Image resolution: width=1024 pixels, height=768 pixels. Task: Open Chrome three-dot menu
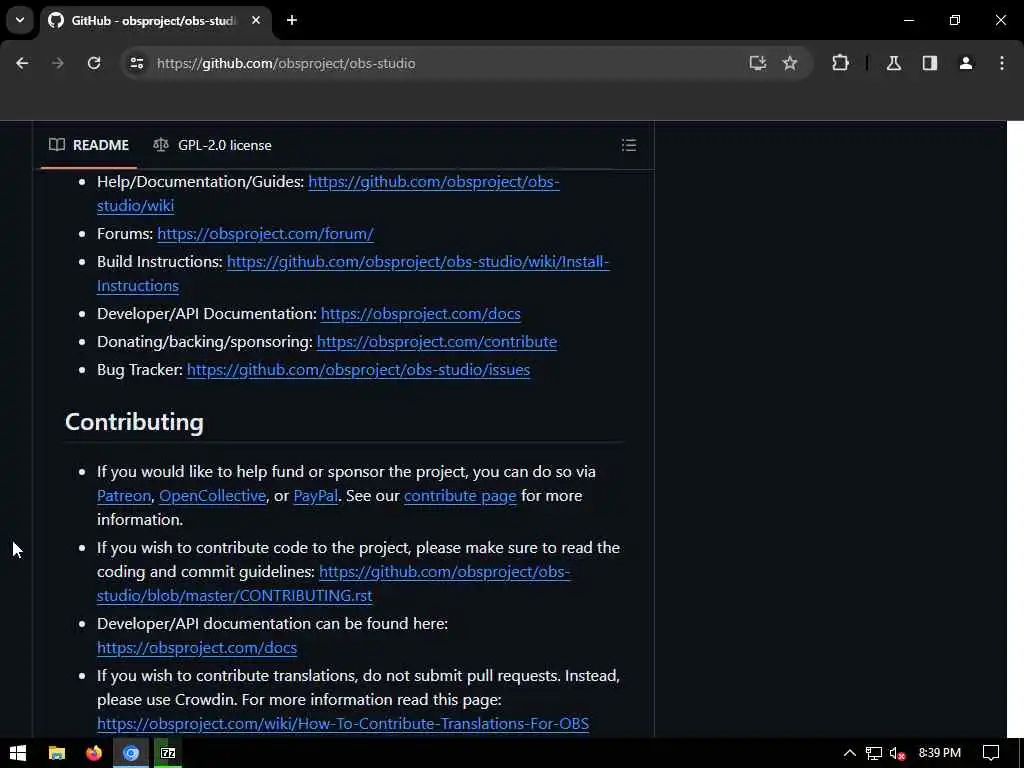[1002, 63]
